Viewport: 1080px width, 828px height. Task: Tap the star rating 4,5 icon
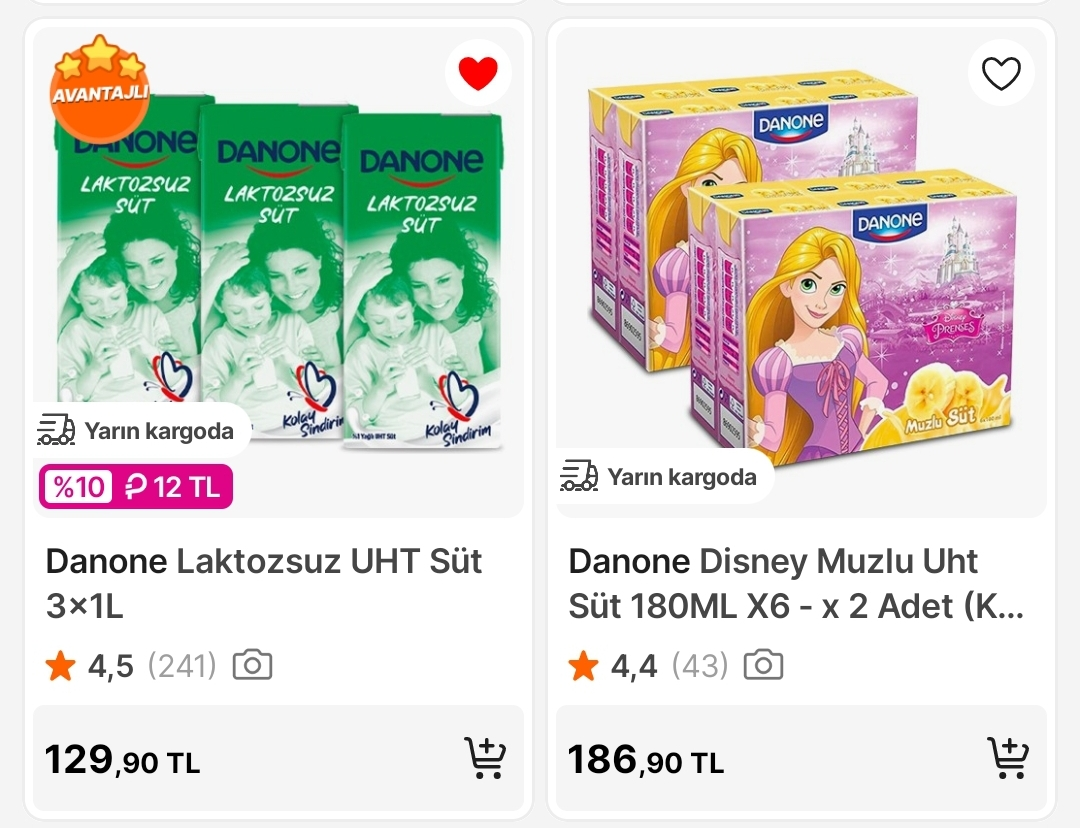click(61, 666)
